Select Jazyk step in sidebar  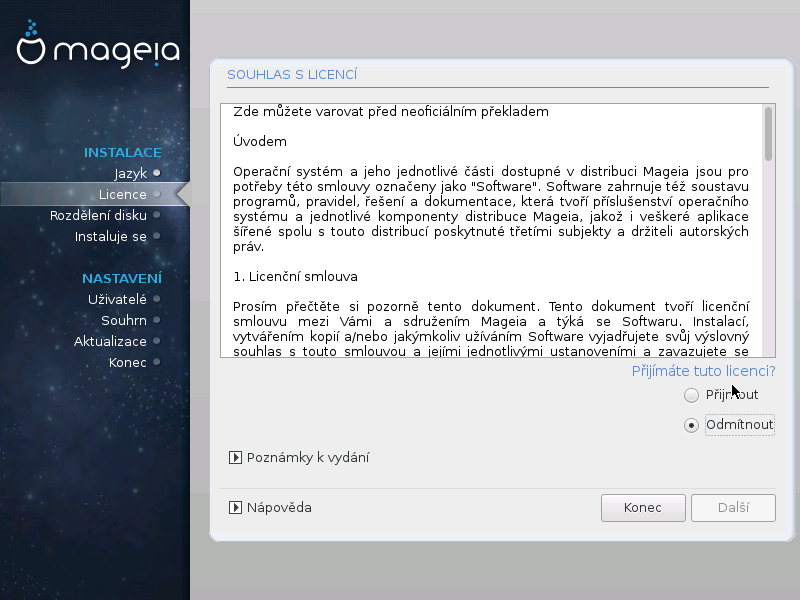coord(131,173)
